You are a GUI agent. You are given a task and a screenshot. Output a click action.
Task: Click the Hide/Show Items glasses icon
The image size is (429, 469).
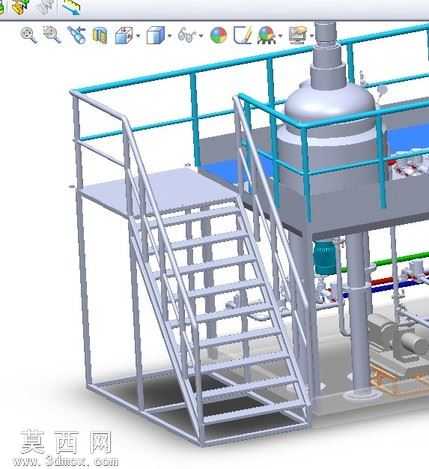pyautogui.click(x=187, y=35)
